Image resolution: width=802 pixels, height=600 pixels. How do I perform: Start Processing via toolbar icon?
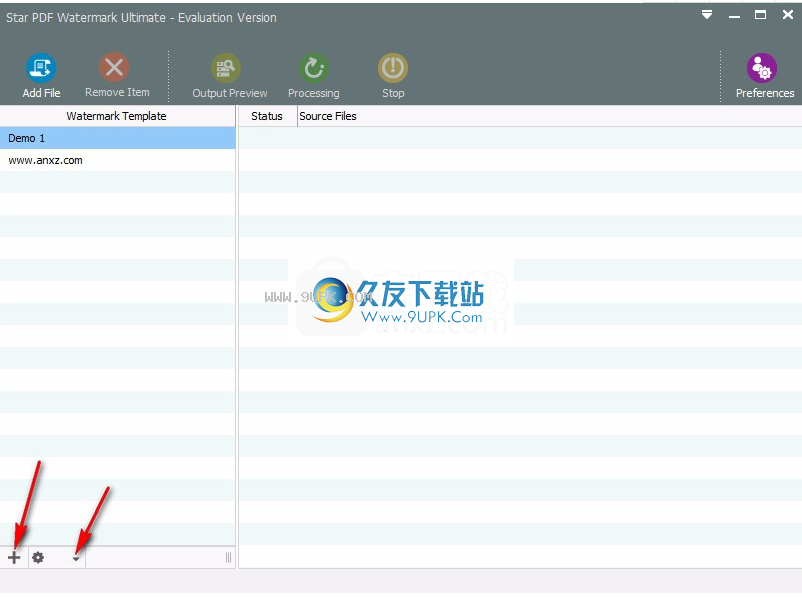coord(313,68)
